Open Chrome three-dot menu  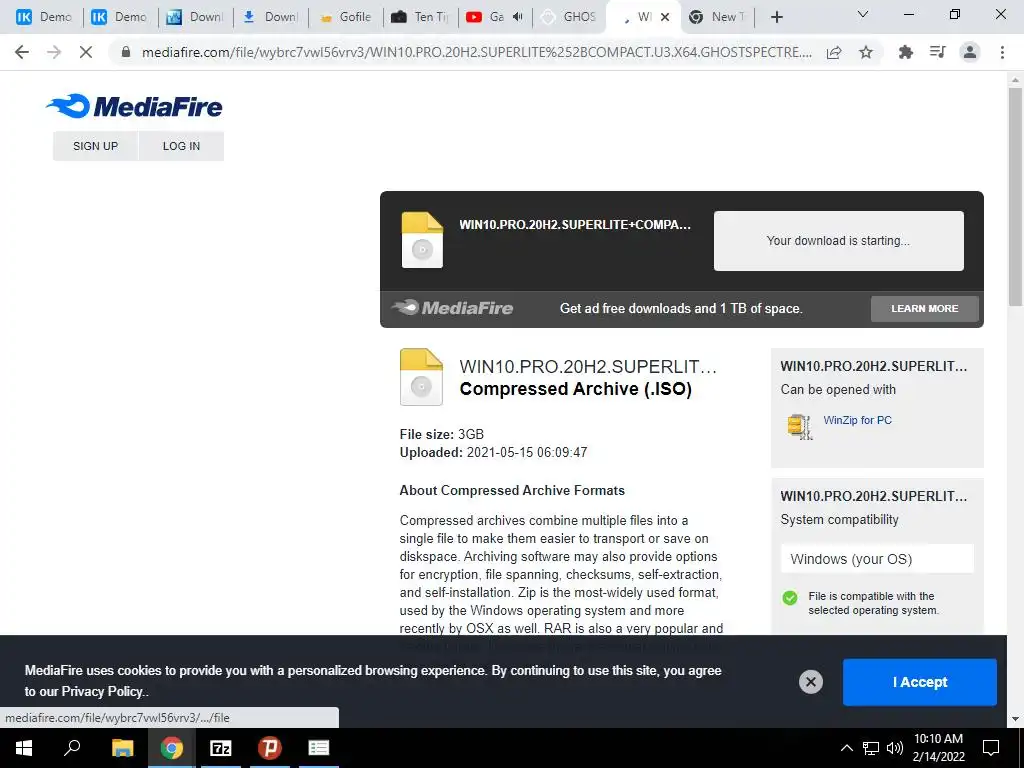pyautogui.click(x=1002, y=52)
